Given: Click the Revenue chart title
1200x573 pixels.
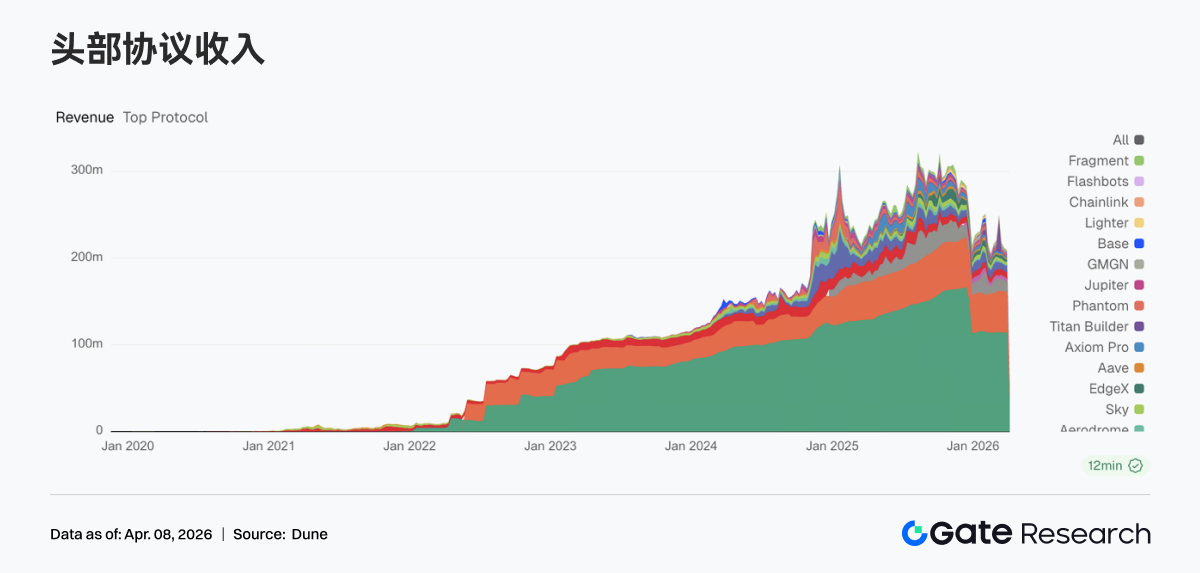Looking at the screenshot, I should point(84,117).
